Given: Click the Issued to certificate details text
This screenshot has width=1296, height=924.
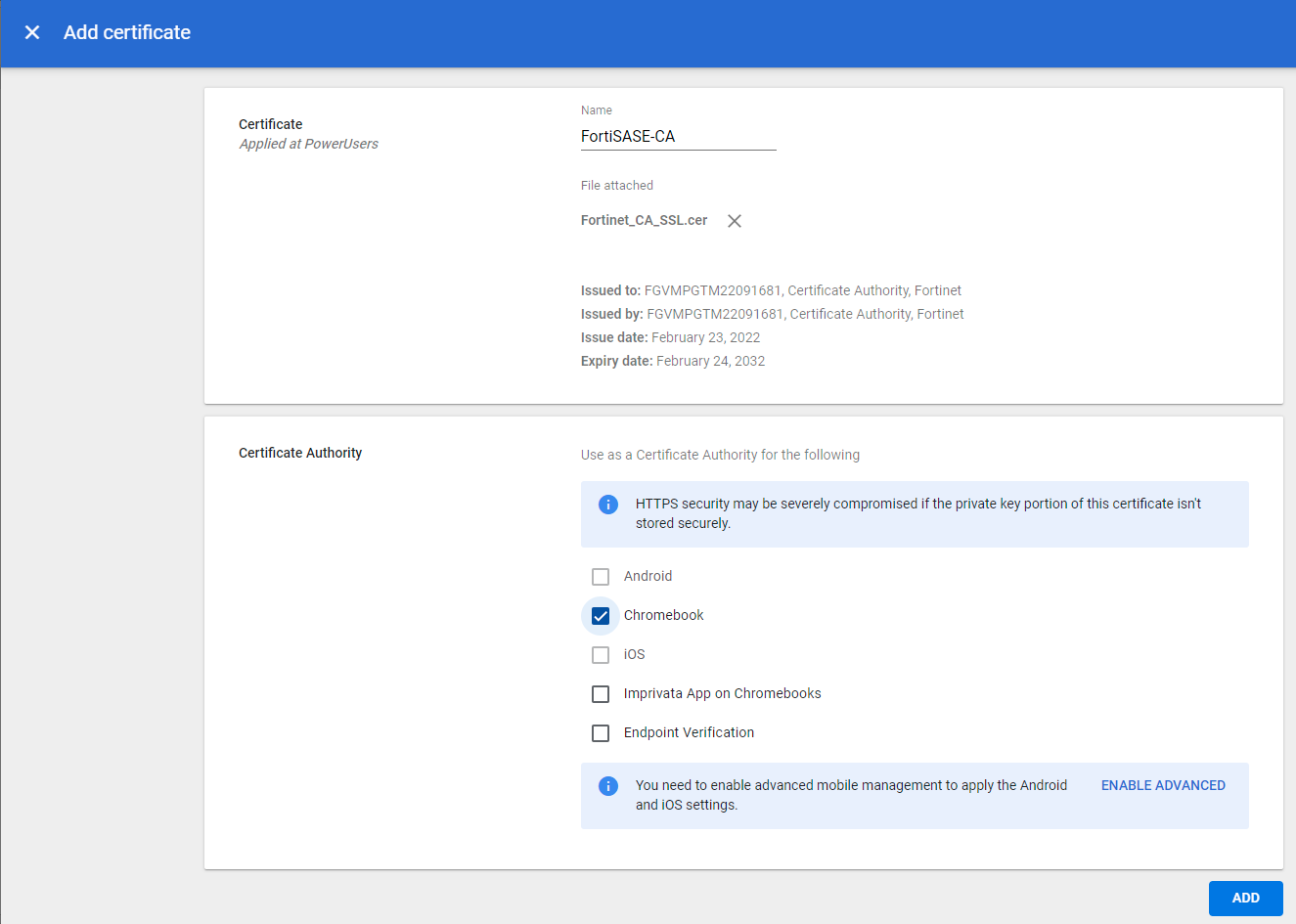Looking at the screenshot, I should tap(771, 290).
